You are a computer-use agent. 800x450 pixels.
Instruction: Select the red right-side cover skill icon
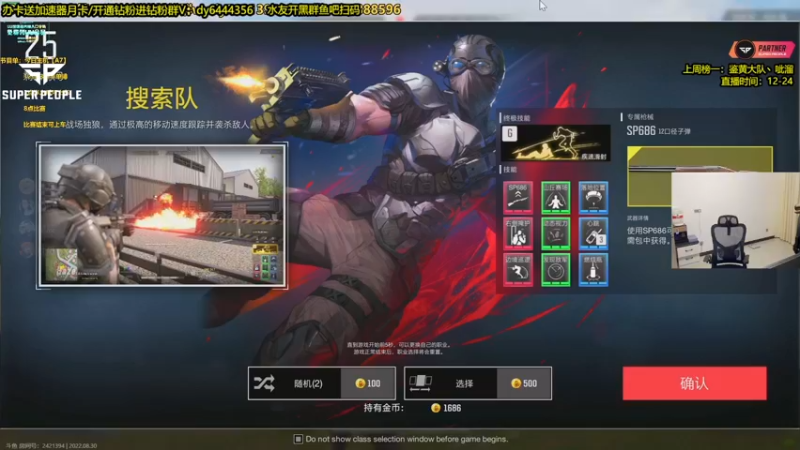(x=518, y=233)
